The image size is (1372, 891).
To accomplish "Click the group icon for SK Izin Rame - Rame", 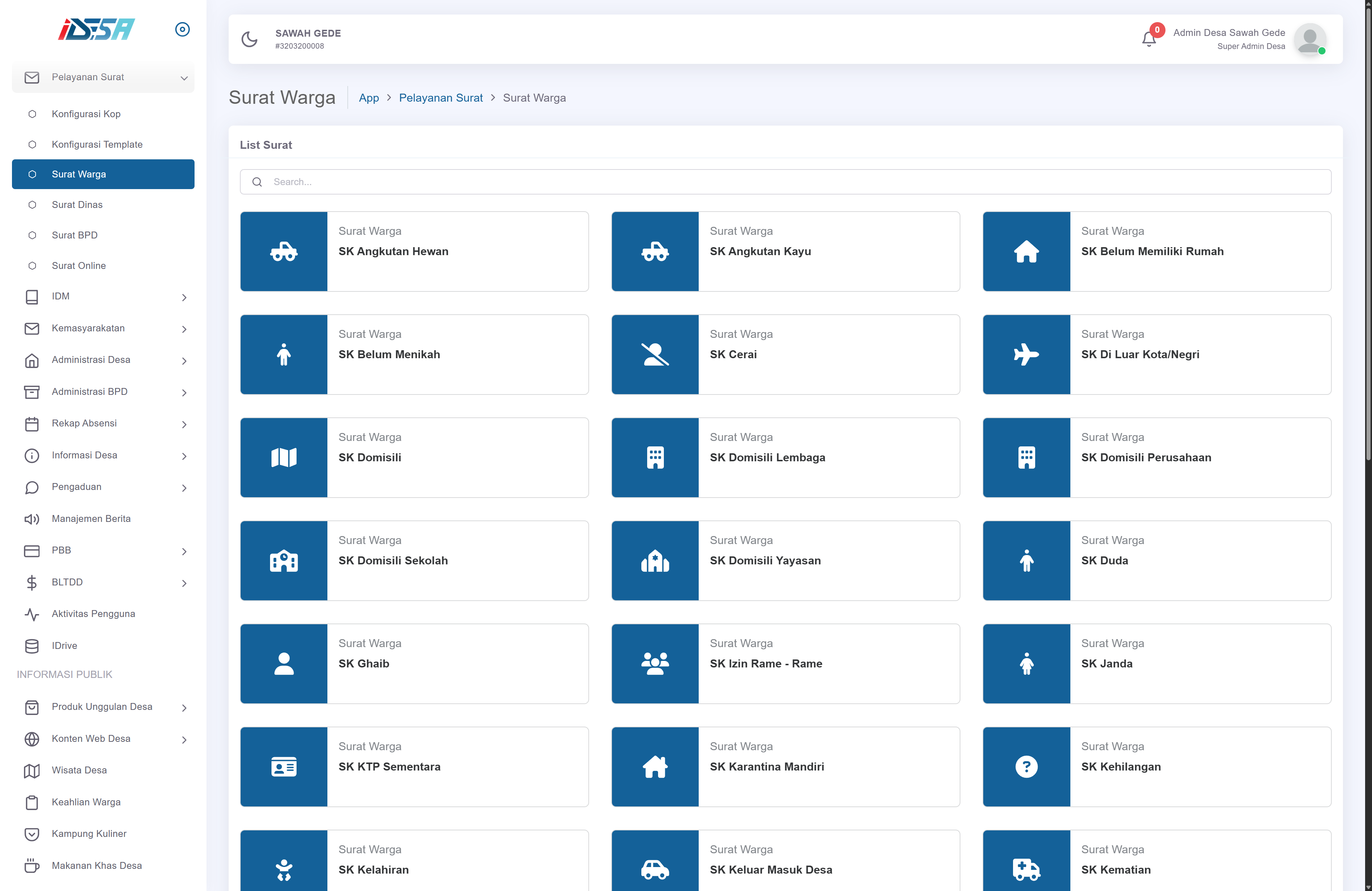I will coord(655,663).
